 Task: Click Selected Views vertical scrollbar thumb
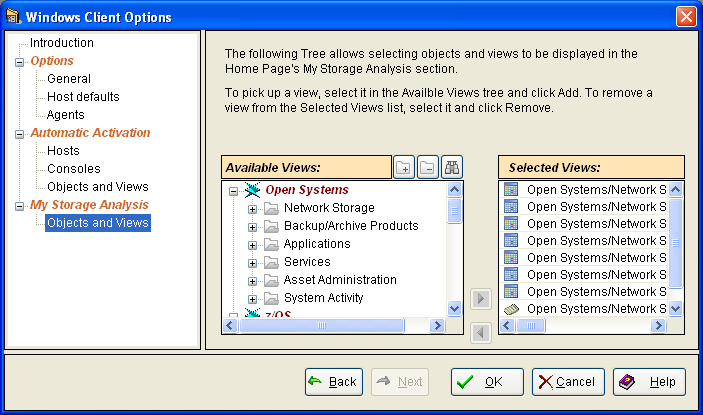click(675, 243)
